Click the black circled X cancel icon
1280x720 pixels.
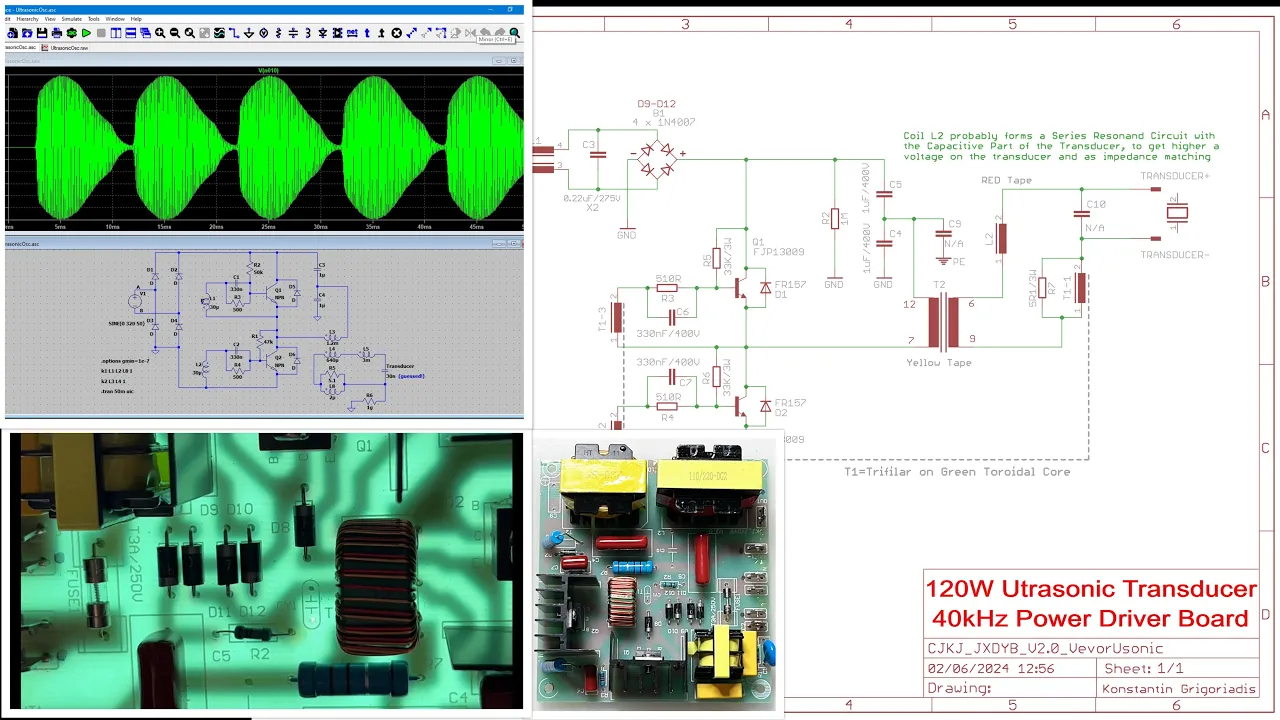click(x=397, y=33)
